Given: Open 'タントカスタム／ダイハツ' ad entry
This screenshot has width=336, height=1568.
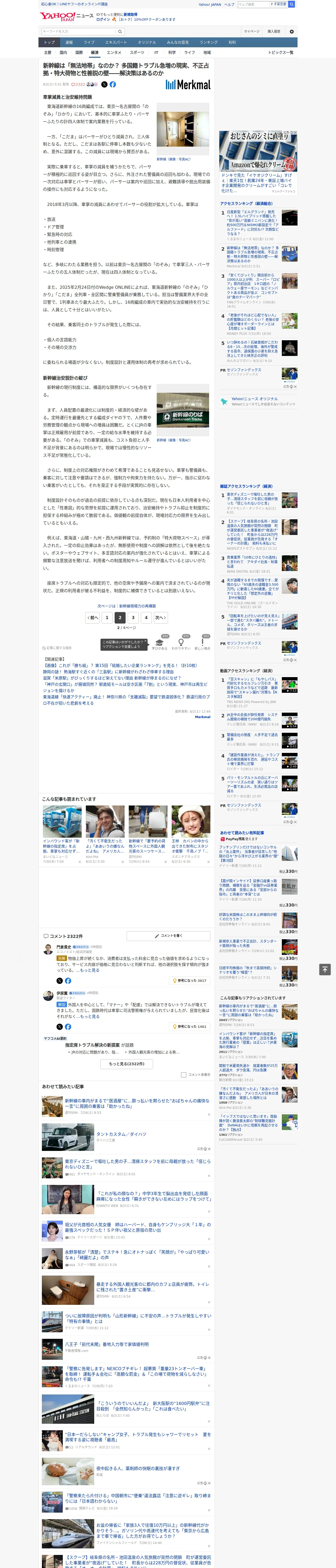Looking at the screenshot, I should pos(121,1134).
